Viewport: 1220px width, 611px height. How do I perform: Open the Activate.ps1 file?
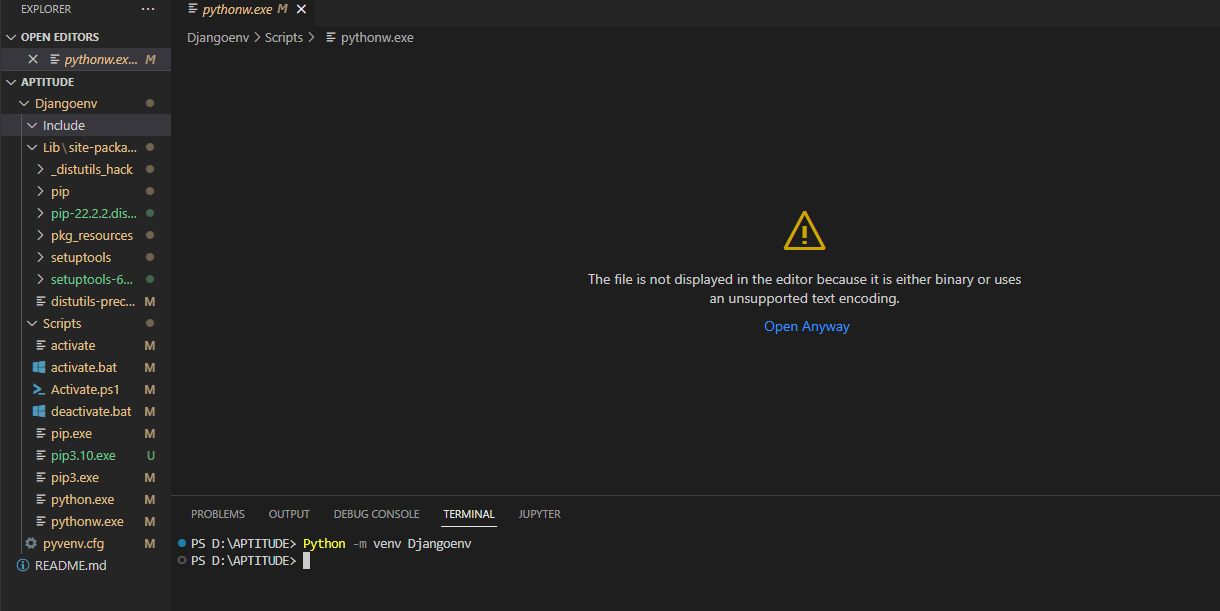tap(85, 389)
